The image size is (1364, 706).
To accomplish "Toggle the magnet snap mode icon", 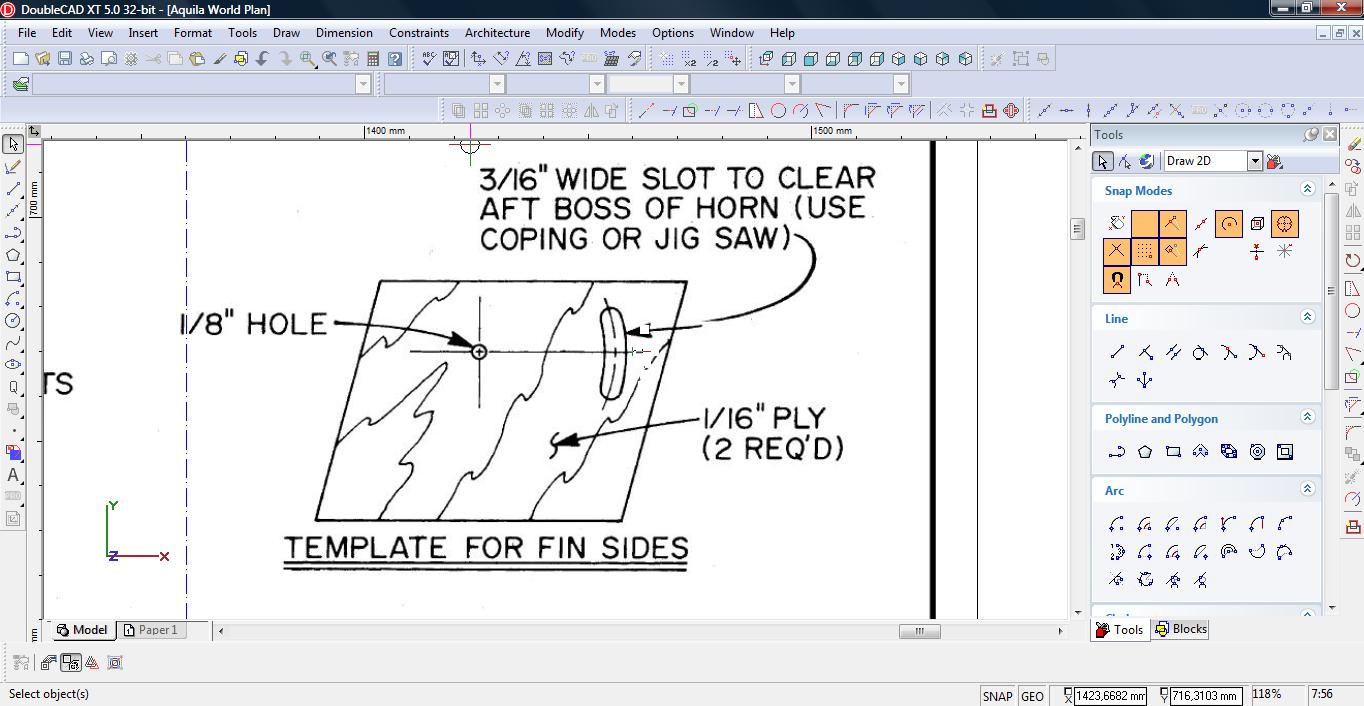I will [x=1117, y=280].
